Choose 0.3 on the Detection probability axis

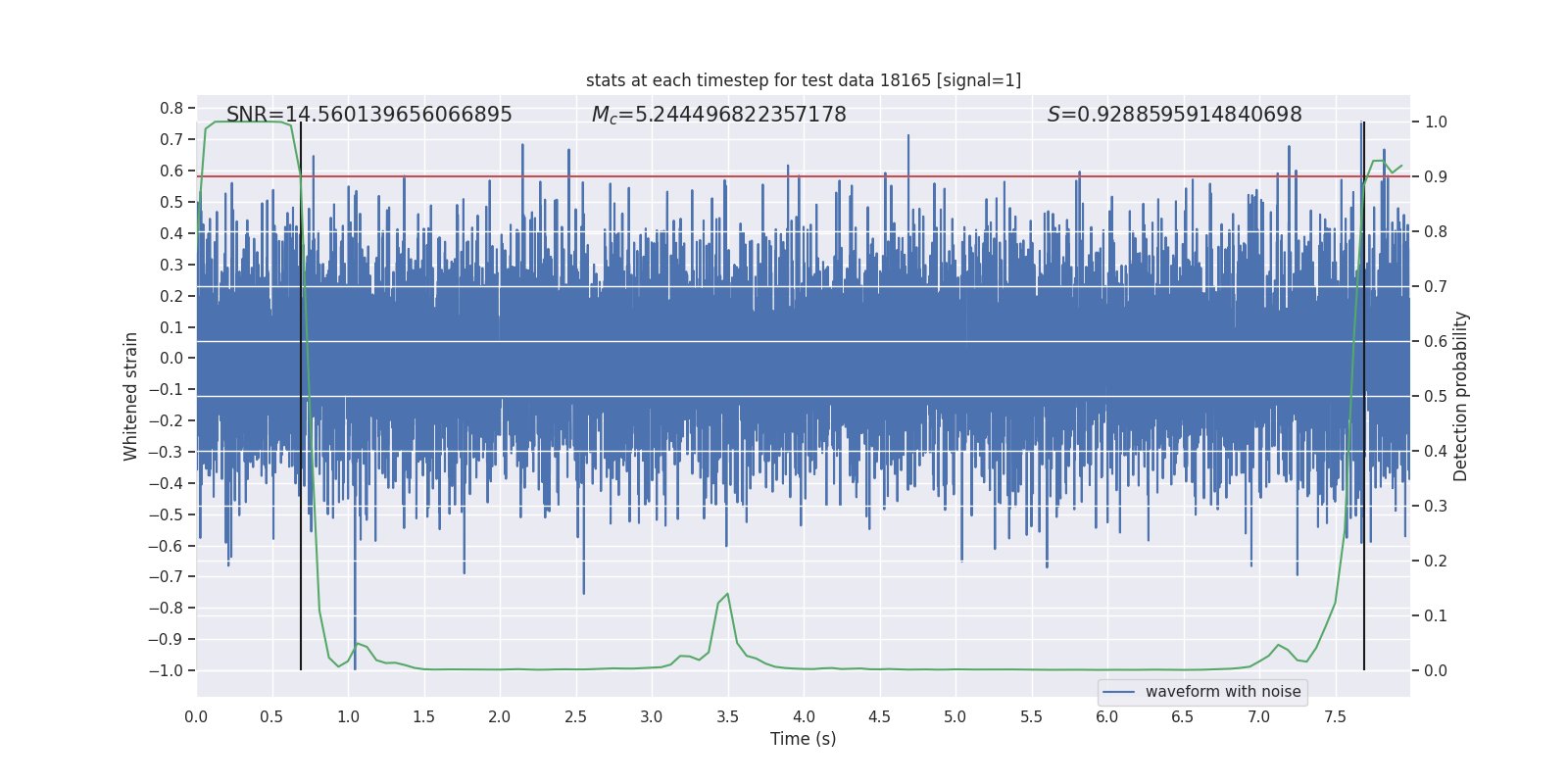(1436, 507)
